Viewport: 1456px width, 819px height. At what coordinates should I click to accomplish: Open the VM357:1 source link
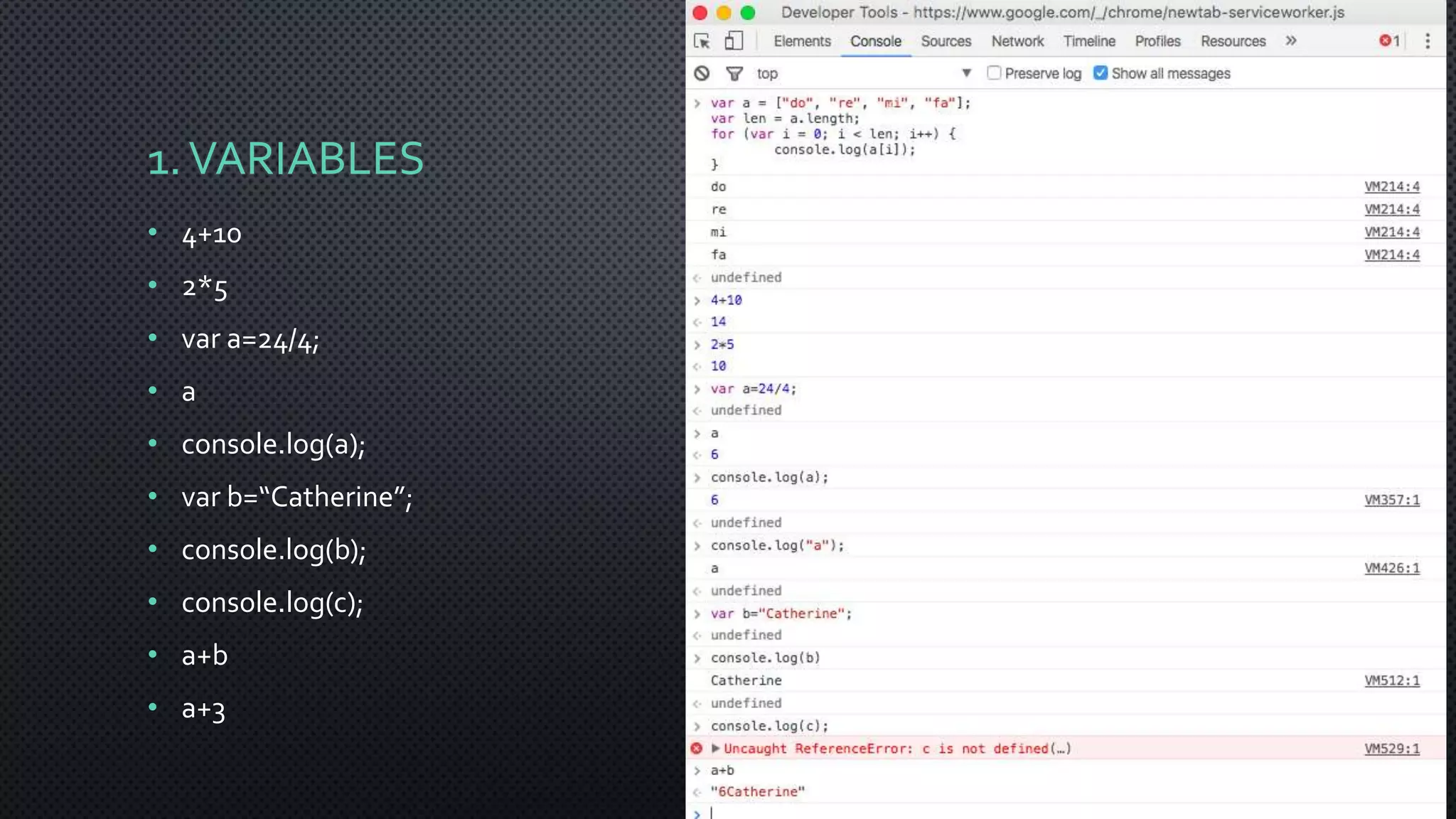pyautogui.click(x=1392, y=500)
